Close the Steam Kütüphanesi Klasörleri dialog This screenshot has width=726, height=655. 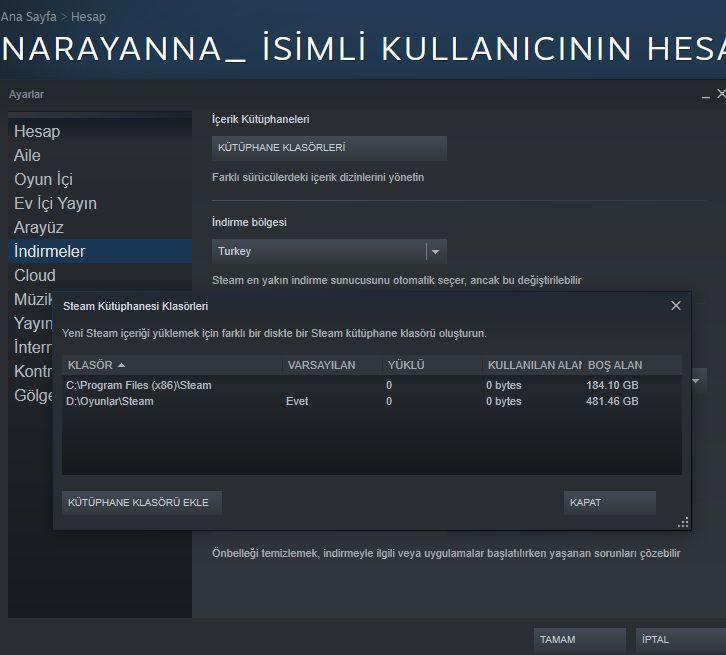coord(676,306)
